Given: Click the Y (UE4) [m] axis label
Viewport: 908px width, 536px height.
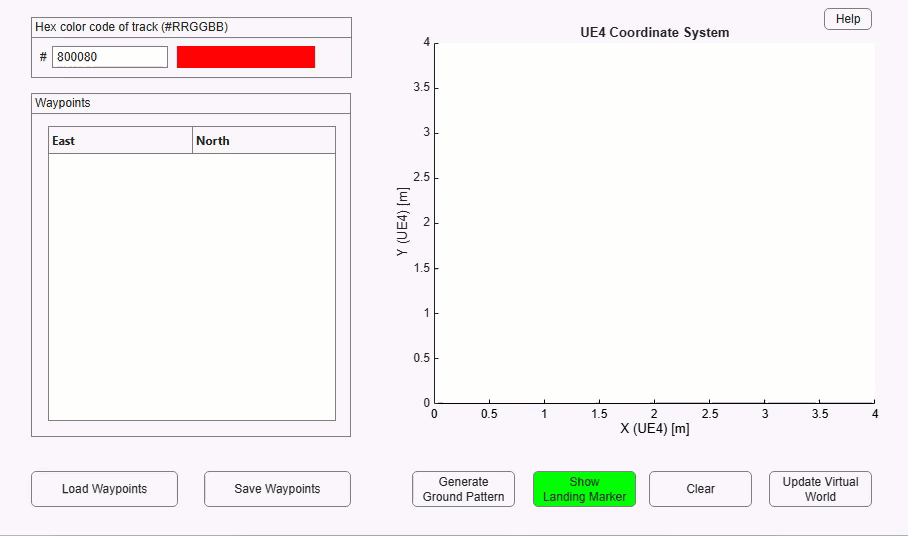Looking at the screenshot, I should point(402,222).
